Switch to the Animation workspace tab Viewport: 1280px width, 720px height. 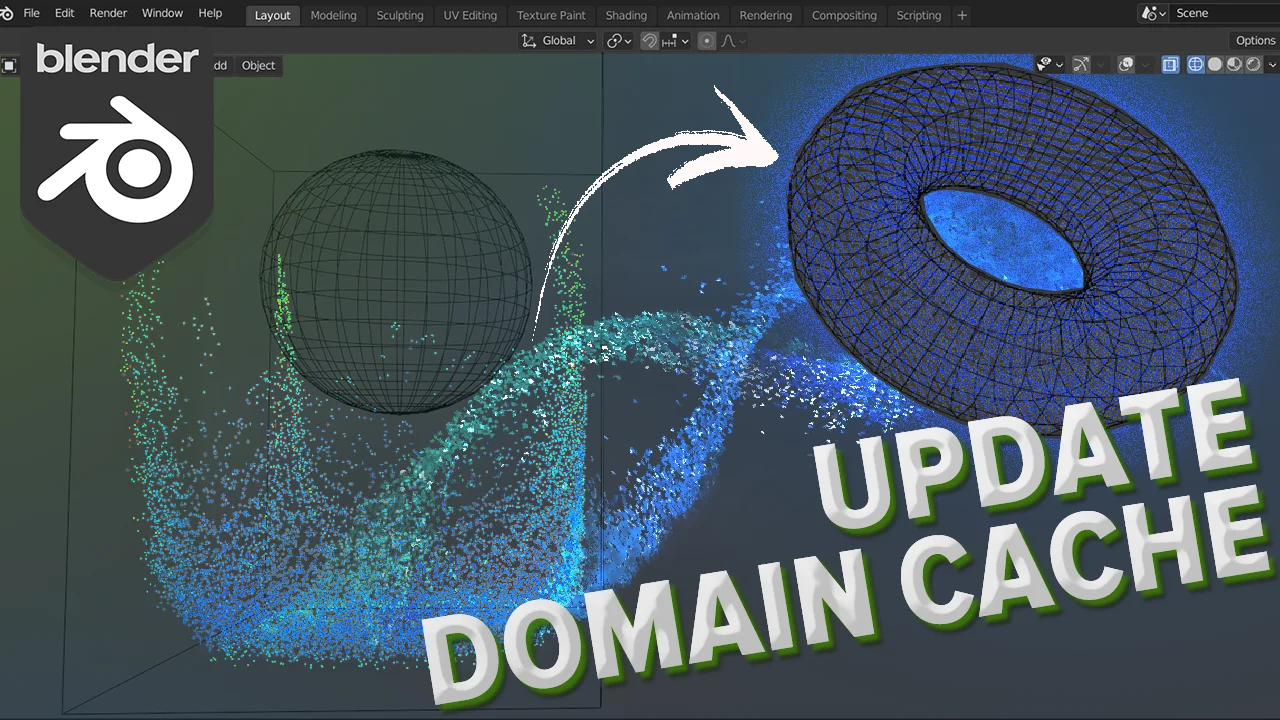pos(692,15)
